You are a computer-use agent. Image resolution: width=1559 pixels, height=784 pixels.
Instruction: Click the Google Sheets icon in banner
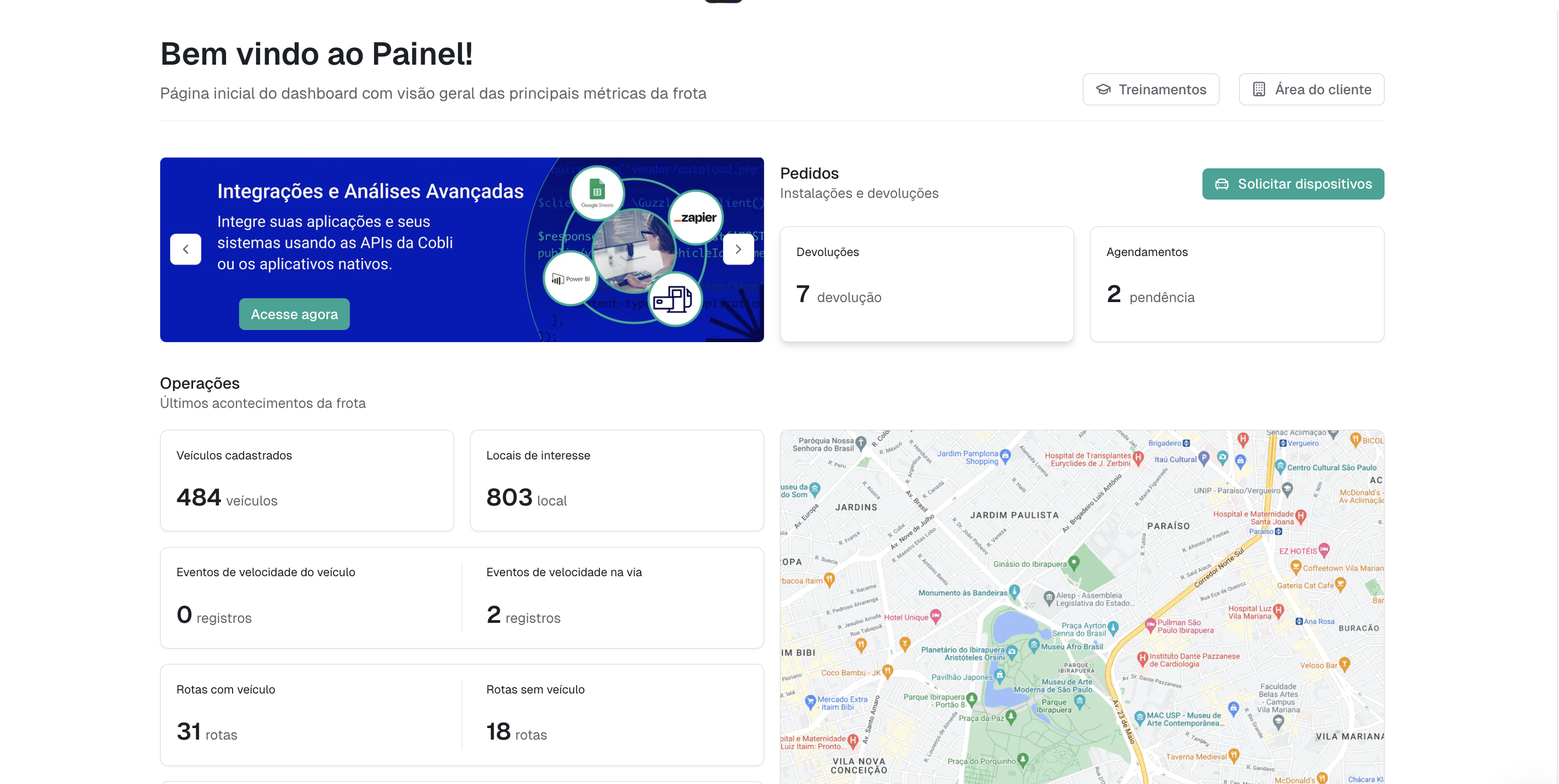[x=597, y=193]
